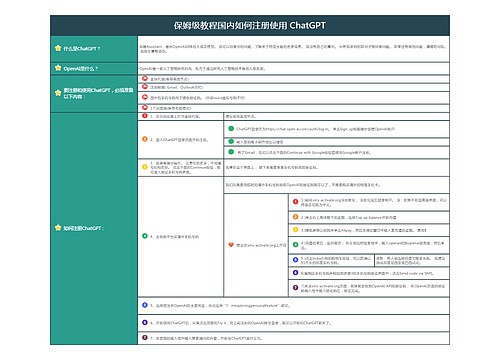Click the green circle on the Sign up URL row
This screenshot has height=360, width=500.
coord(231,128)
